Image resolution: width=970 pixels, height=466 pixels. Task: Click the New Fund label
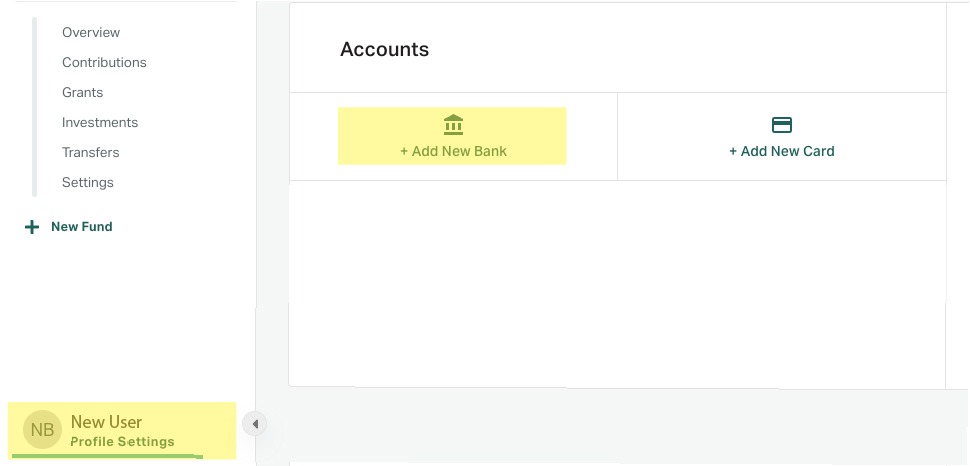click(82, 227)
